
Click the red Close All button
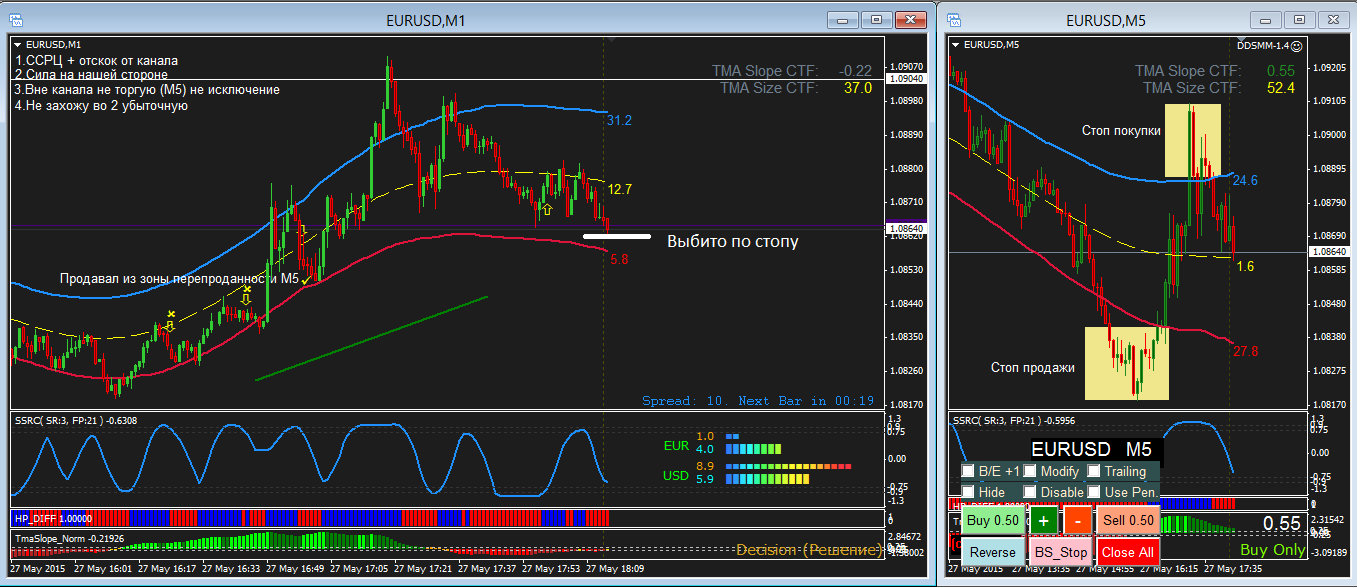tap(1128, 552)
